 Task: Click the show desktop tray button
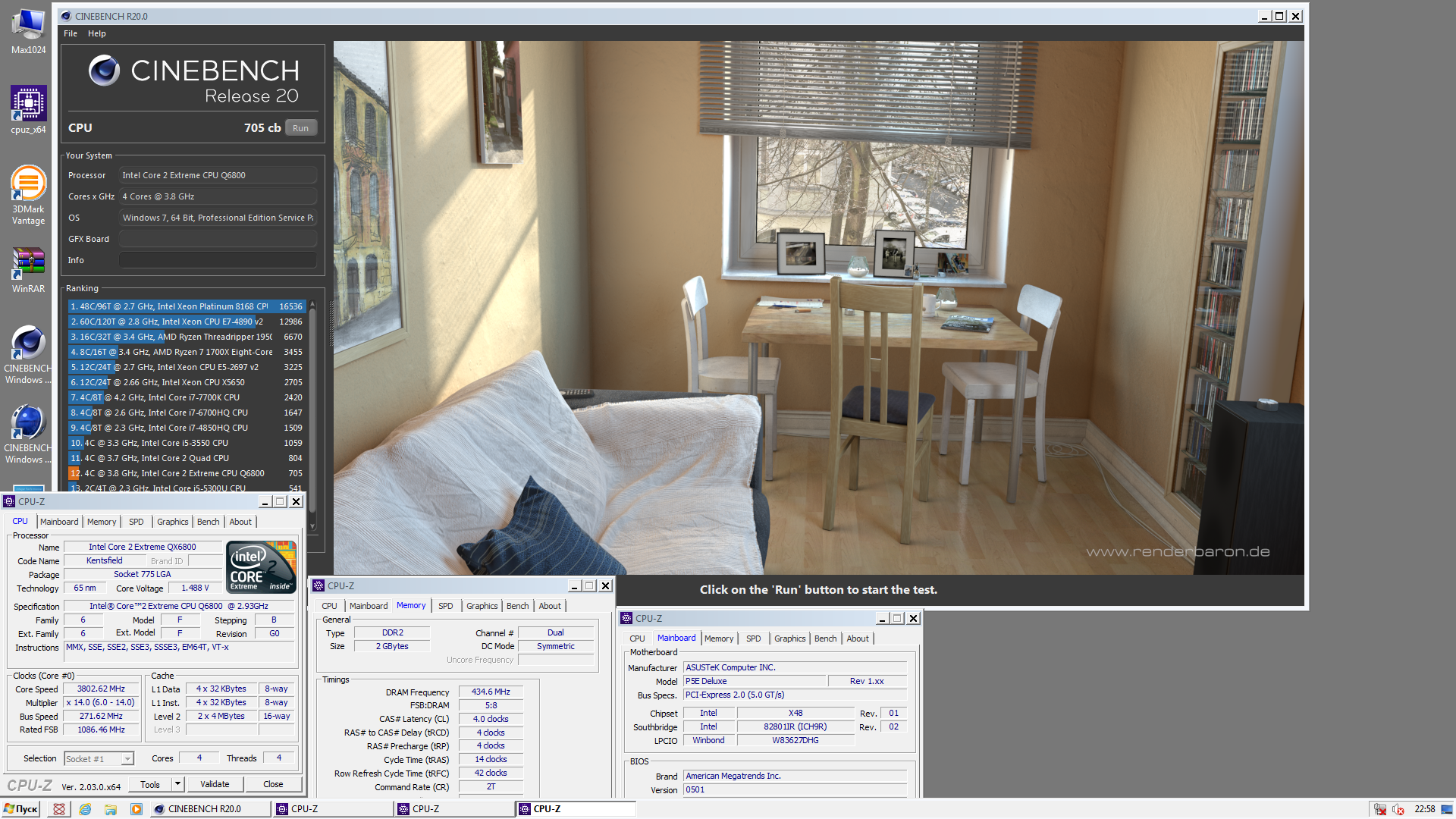(x=1448, y=809)
